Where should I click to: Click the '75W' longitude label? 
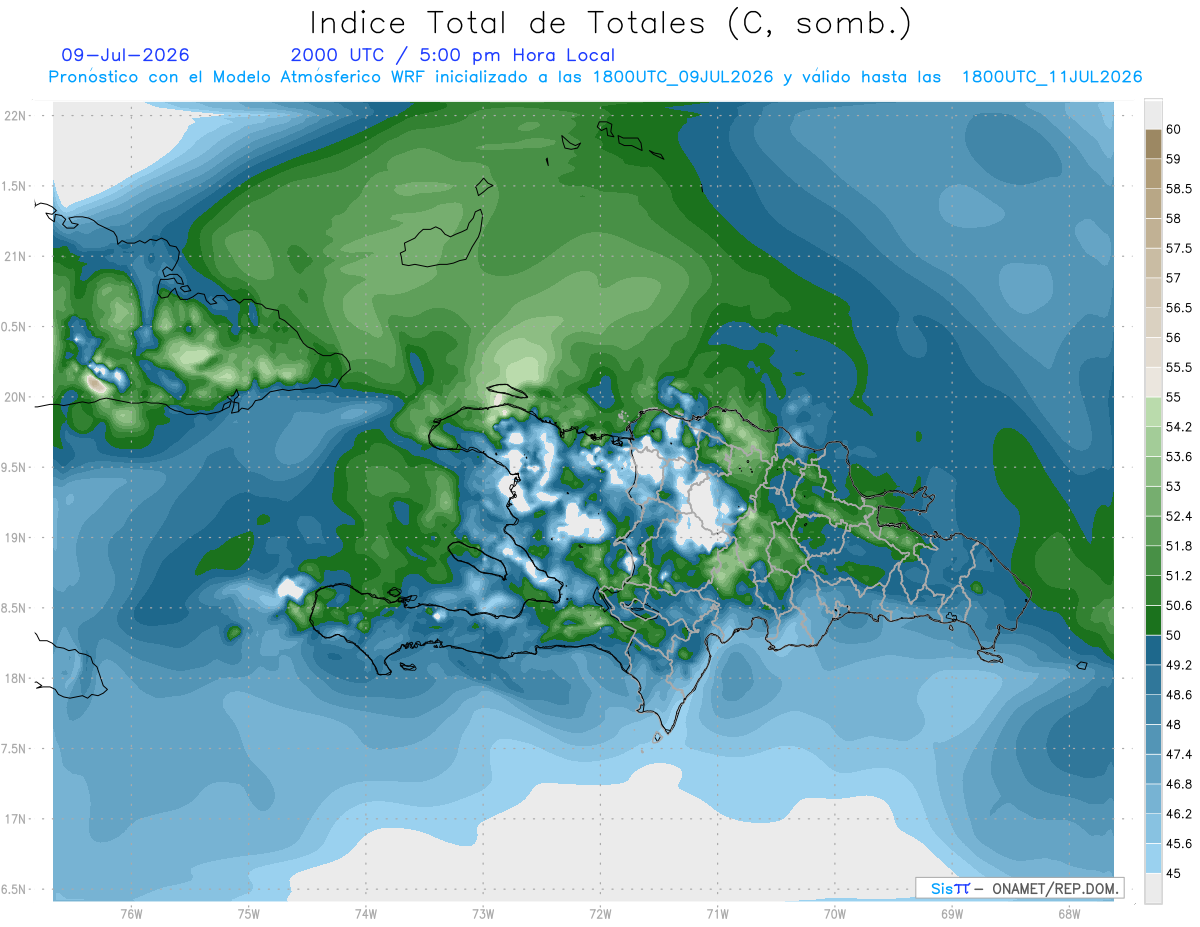[249, 914]
